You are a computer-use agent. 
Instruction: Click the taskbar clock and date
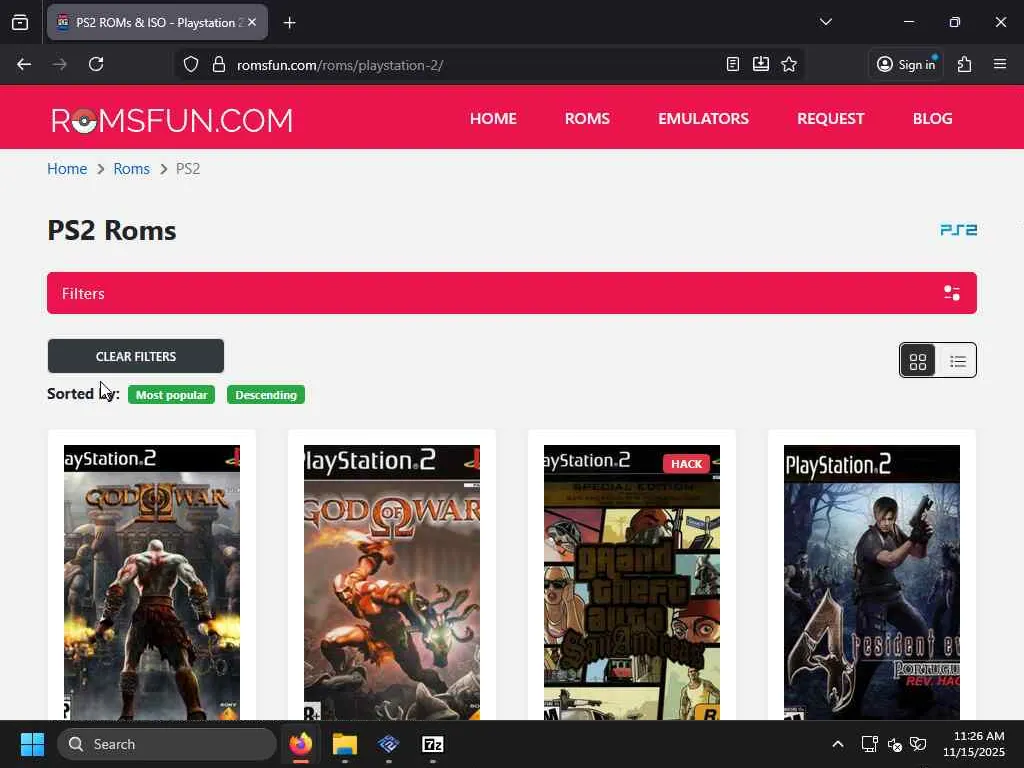tap(974, 744)
